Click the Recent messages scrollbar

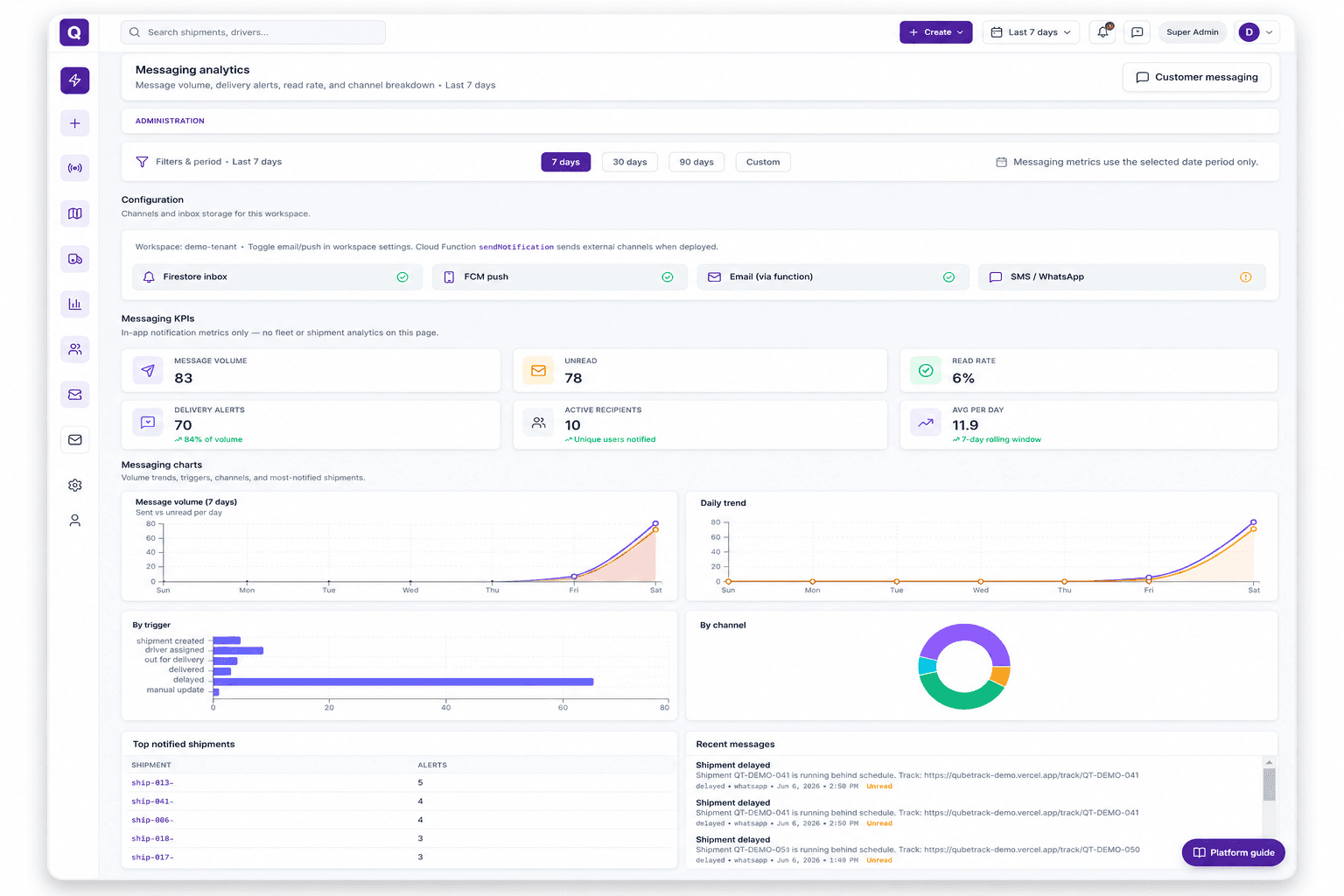click(1269, 784)
